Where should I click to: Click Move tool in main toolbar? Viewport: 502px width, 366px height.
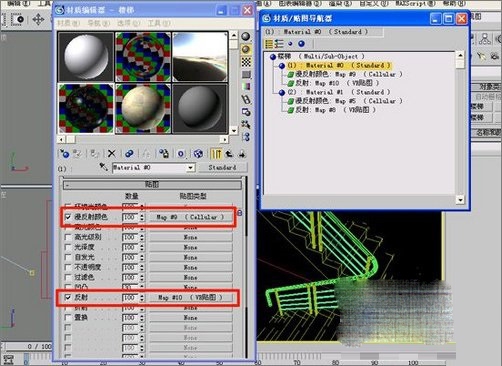click(38, 19)
